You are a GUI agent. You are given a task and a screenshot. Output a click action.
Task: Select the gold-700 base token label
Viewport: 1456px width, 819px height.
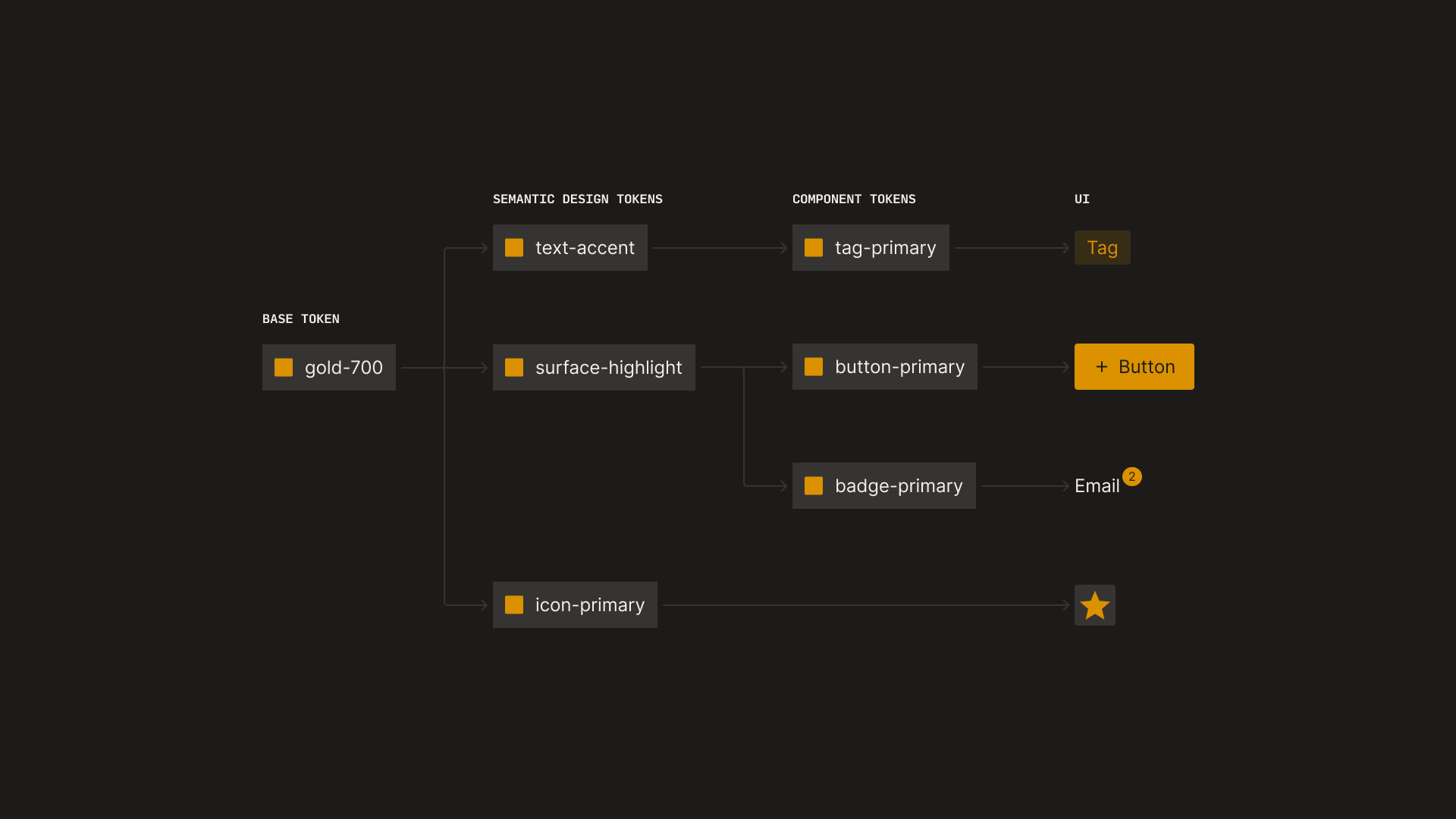[x=344, y=368]
